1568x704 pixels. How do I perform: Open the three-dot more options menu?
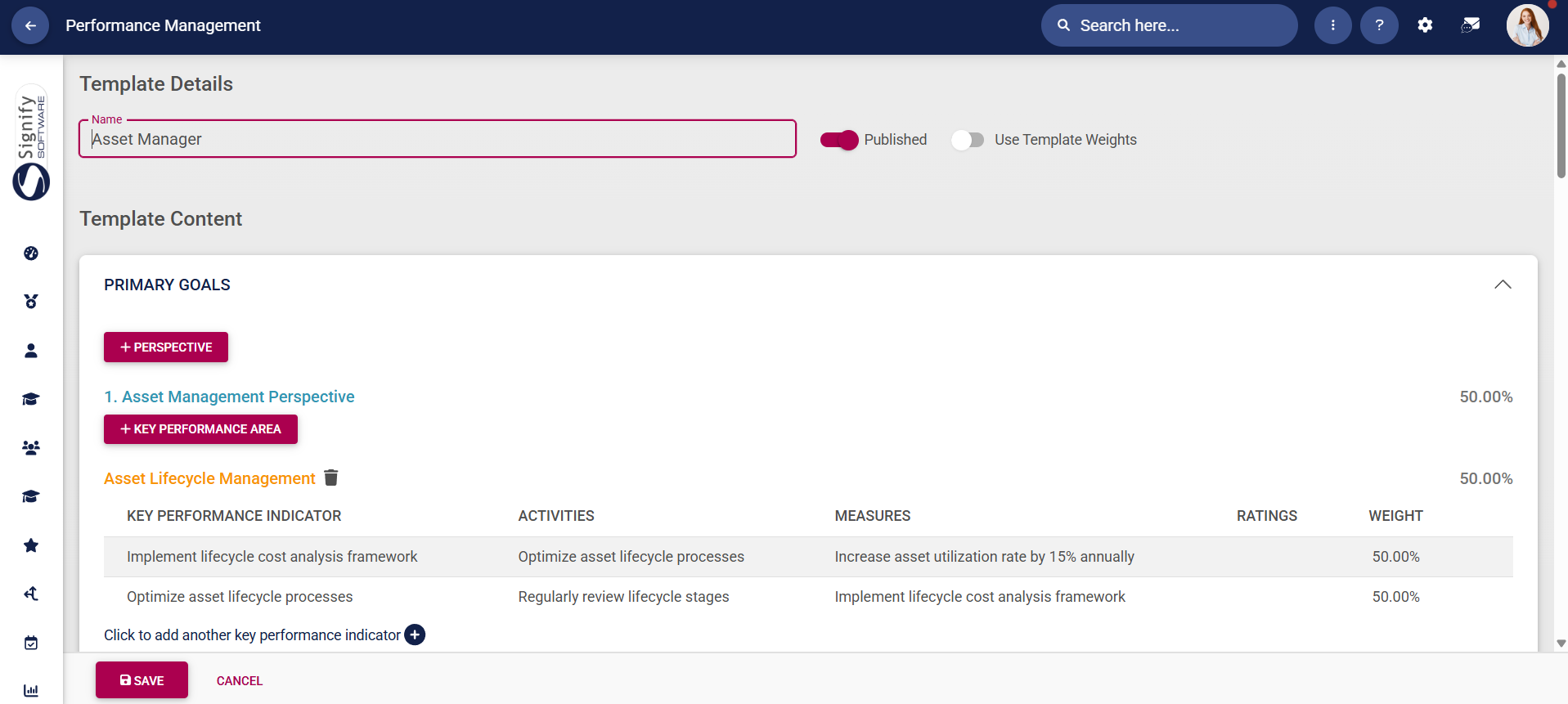point(1332,25)
